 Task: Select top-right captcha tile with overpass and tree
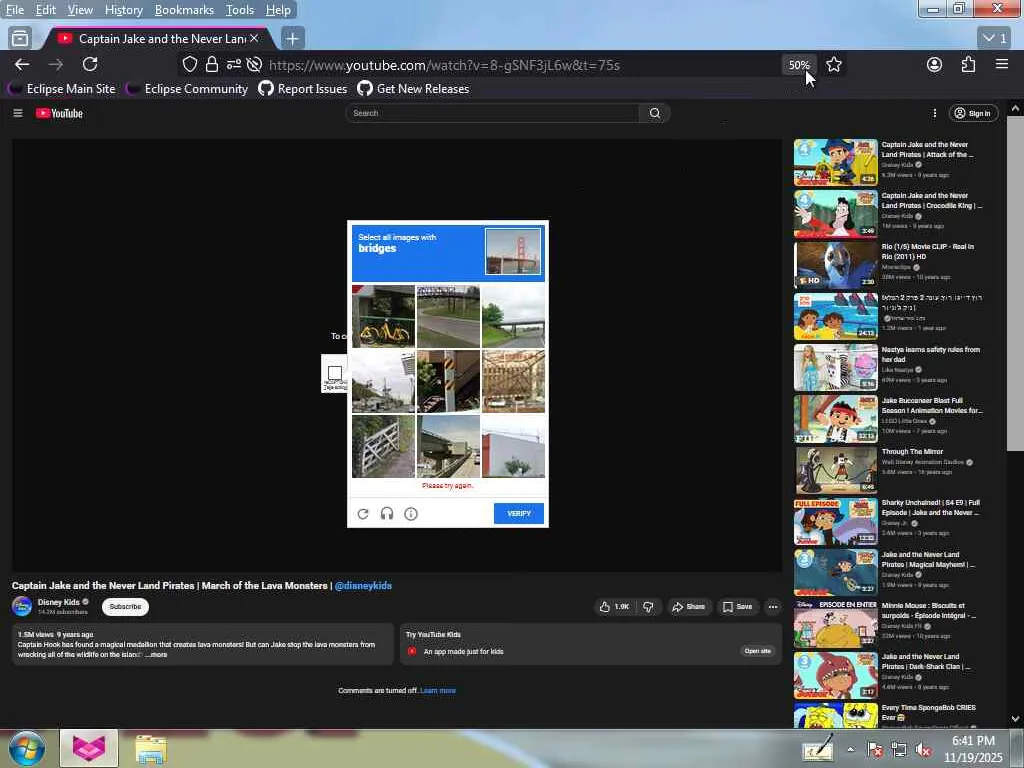point(513,316)
